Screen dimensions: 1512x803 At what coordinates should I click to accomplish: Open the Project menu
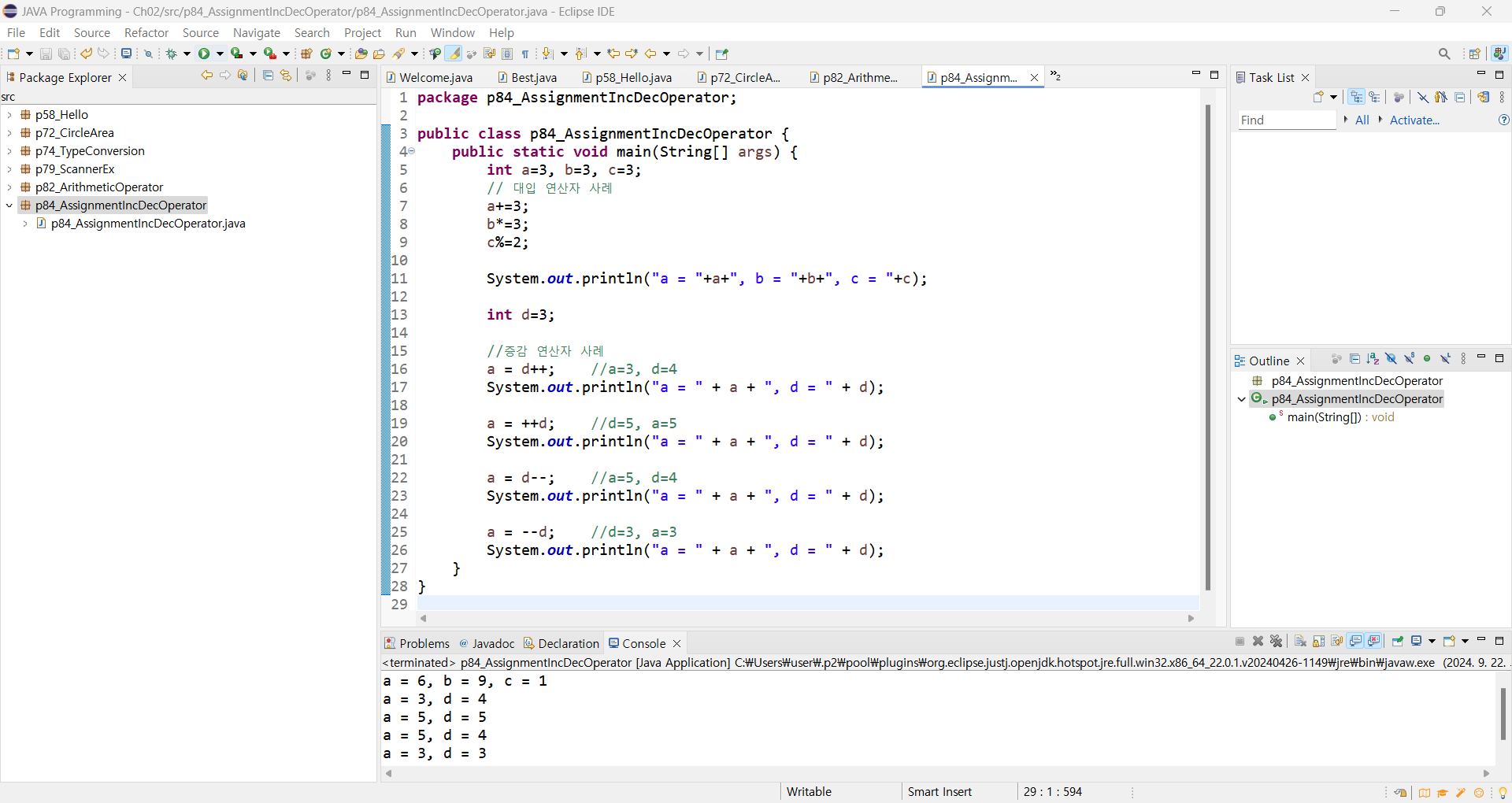[362, 32]
